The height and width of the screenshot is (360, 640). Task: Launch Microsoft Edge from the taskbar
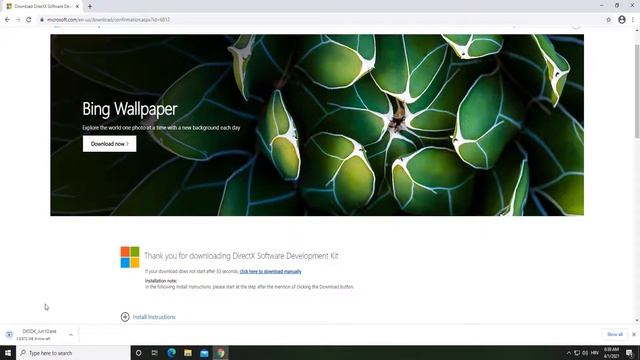171,353
